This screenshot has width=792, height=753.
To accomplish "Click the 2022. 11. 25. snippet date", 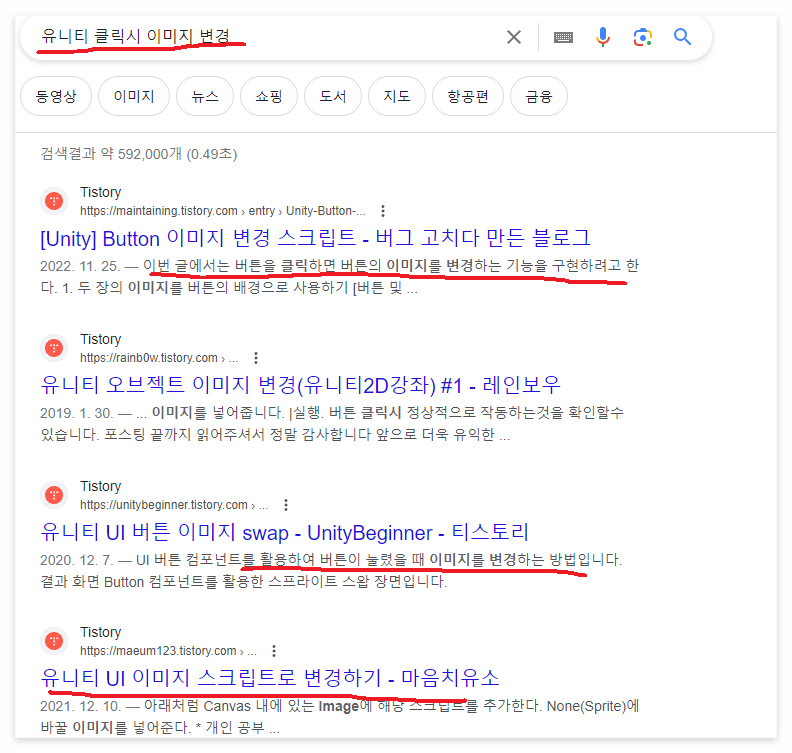I will click(x=80, y=266).
